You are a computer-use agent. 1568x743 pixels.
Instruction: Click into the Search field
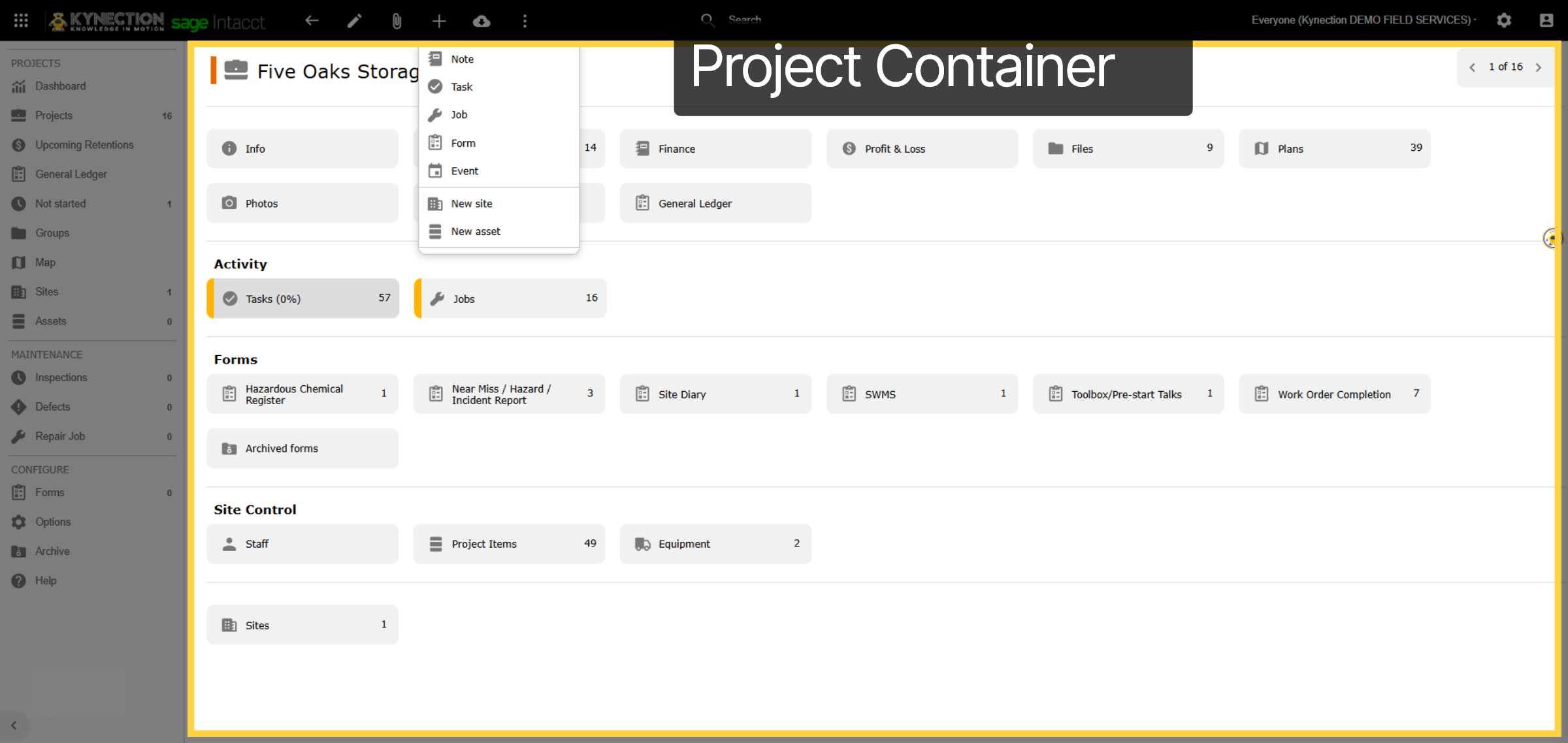(745, 20)
